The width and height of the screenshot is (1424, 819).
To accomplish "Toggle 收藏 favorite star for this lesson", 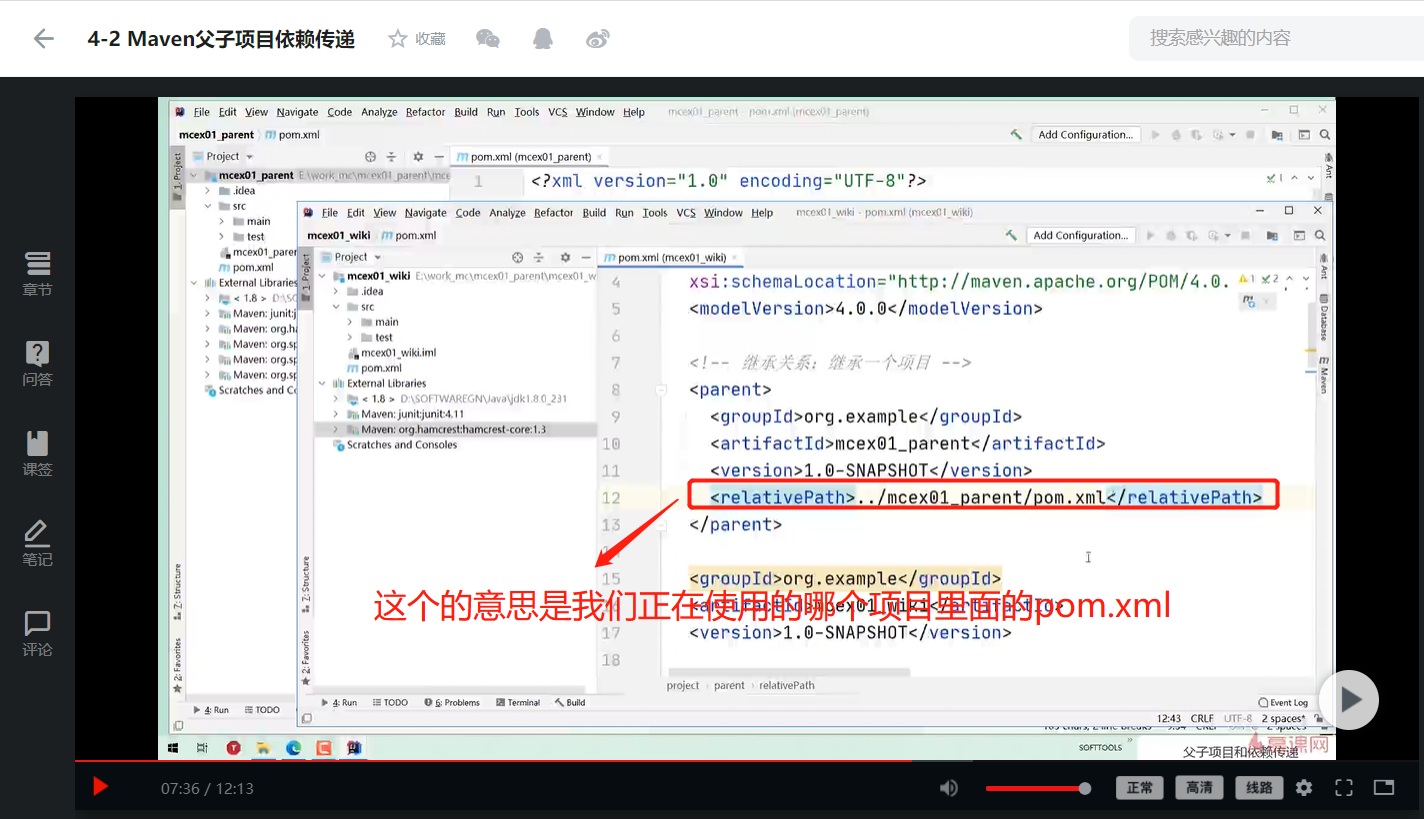I will point(417,39).
